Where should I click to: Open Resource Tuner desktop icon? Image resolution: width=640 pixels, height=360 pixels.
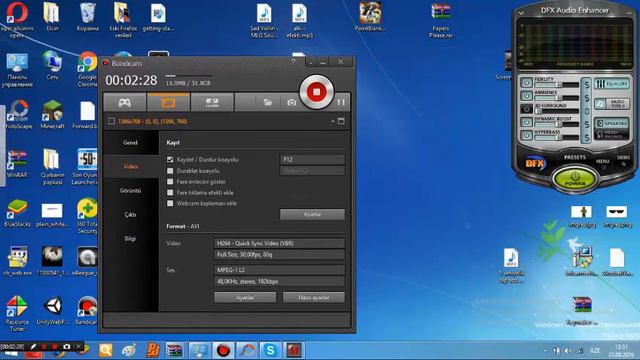(17, 313)
